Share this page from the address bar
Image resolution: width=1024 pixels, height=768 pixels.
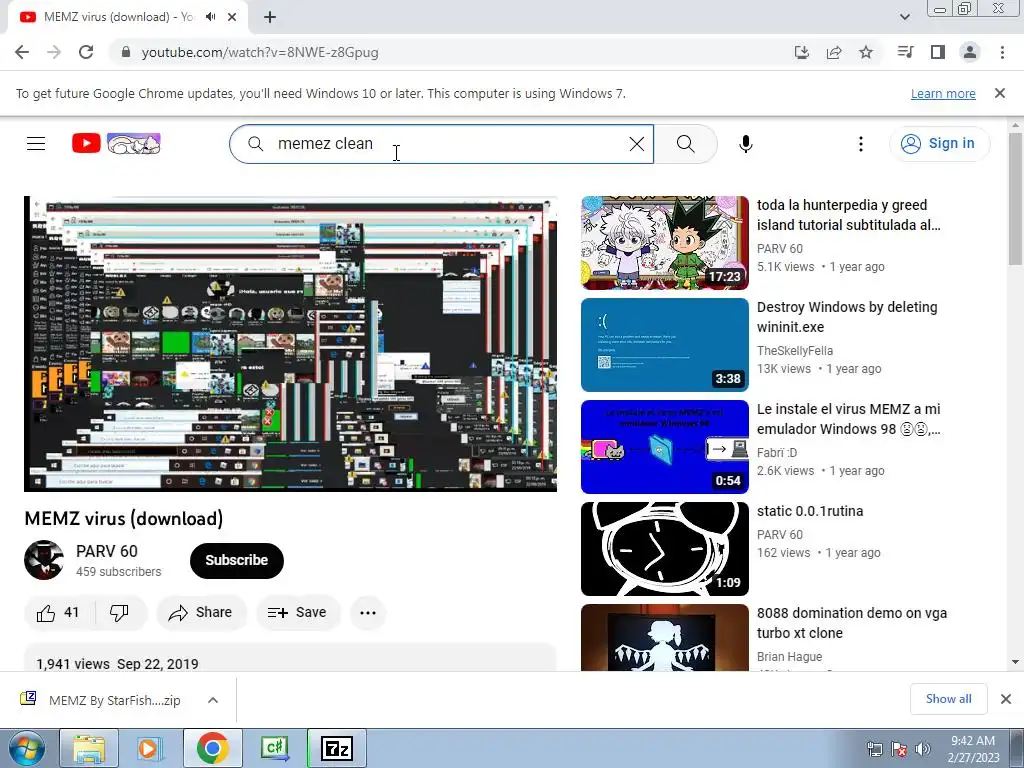[x=834, y=52]
